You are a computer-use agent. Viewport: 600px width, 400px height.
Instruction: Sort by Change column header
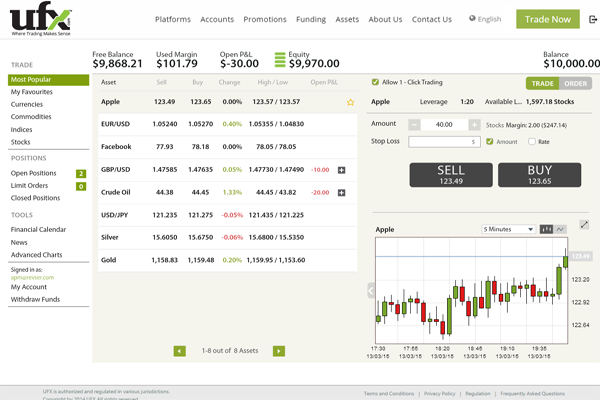229,82
